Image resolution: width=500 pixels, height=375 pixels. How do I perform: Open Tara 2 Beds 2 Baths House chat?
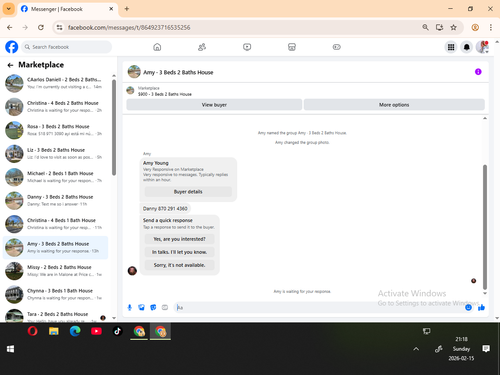click(55, 315)
